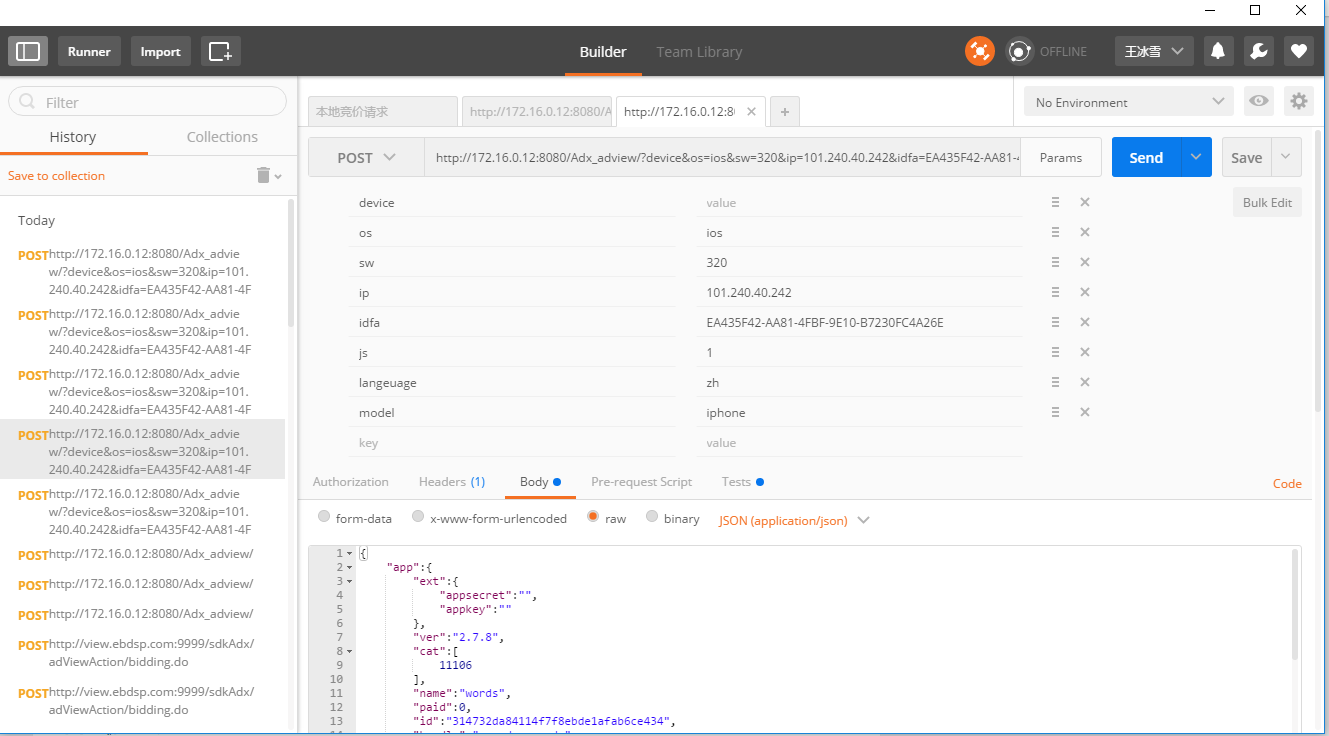Collapse the "app" JSON fold arrow
This screenshot has width=1329, height=736.
349,567
